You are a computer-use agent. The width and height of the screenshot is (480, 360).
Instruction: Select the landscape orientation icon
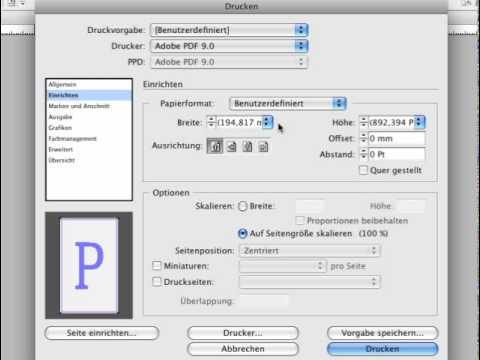pyautogui.click(x=231, y=146)
